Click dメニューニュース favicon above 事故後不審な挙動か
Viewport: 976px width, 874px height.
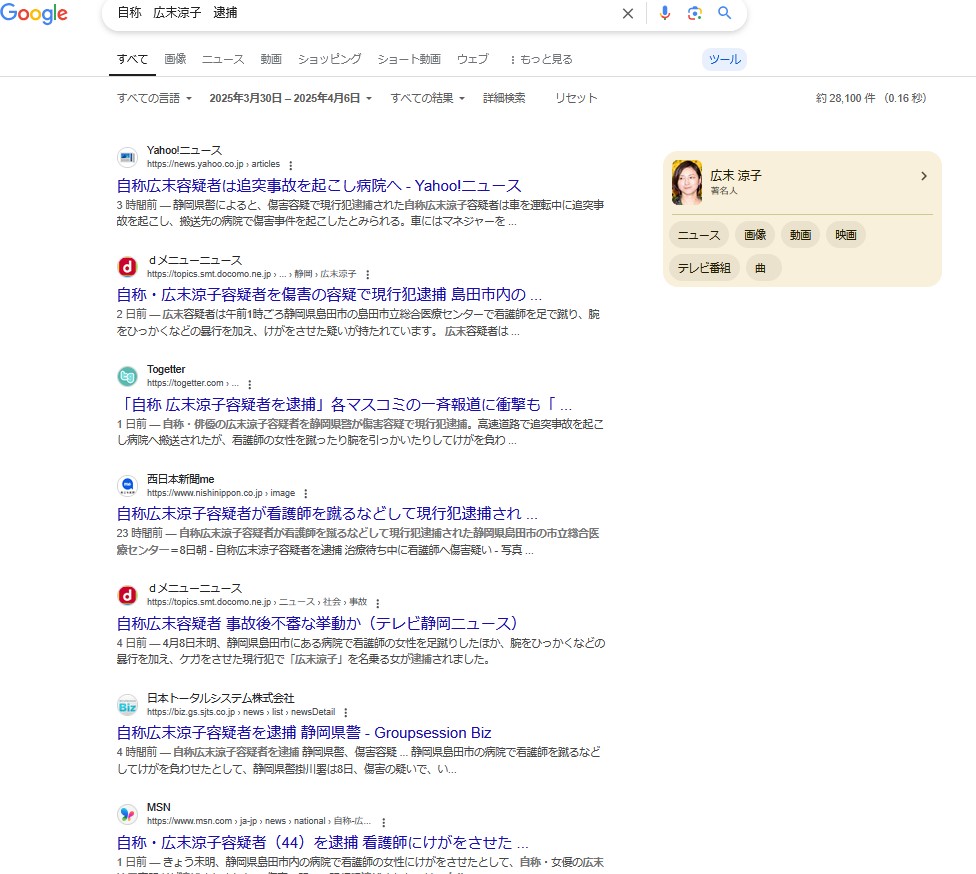pyautogui.click(x=128, y=595)
